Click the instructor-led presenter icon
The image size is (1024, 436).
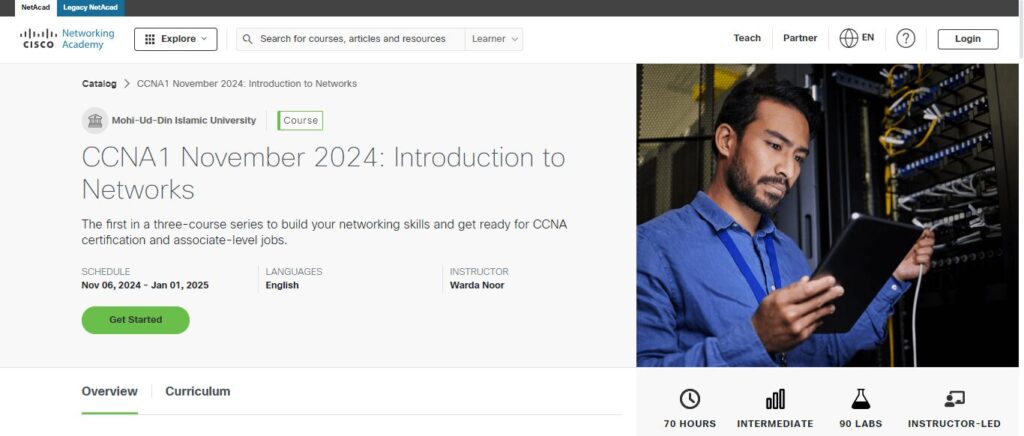pos(954,399)
